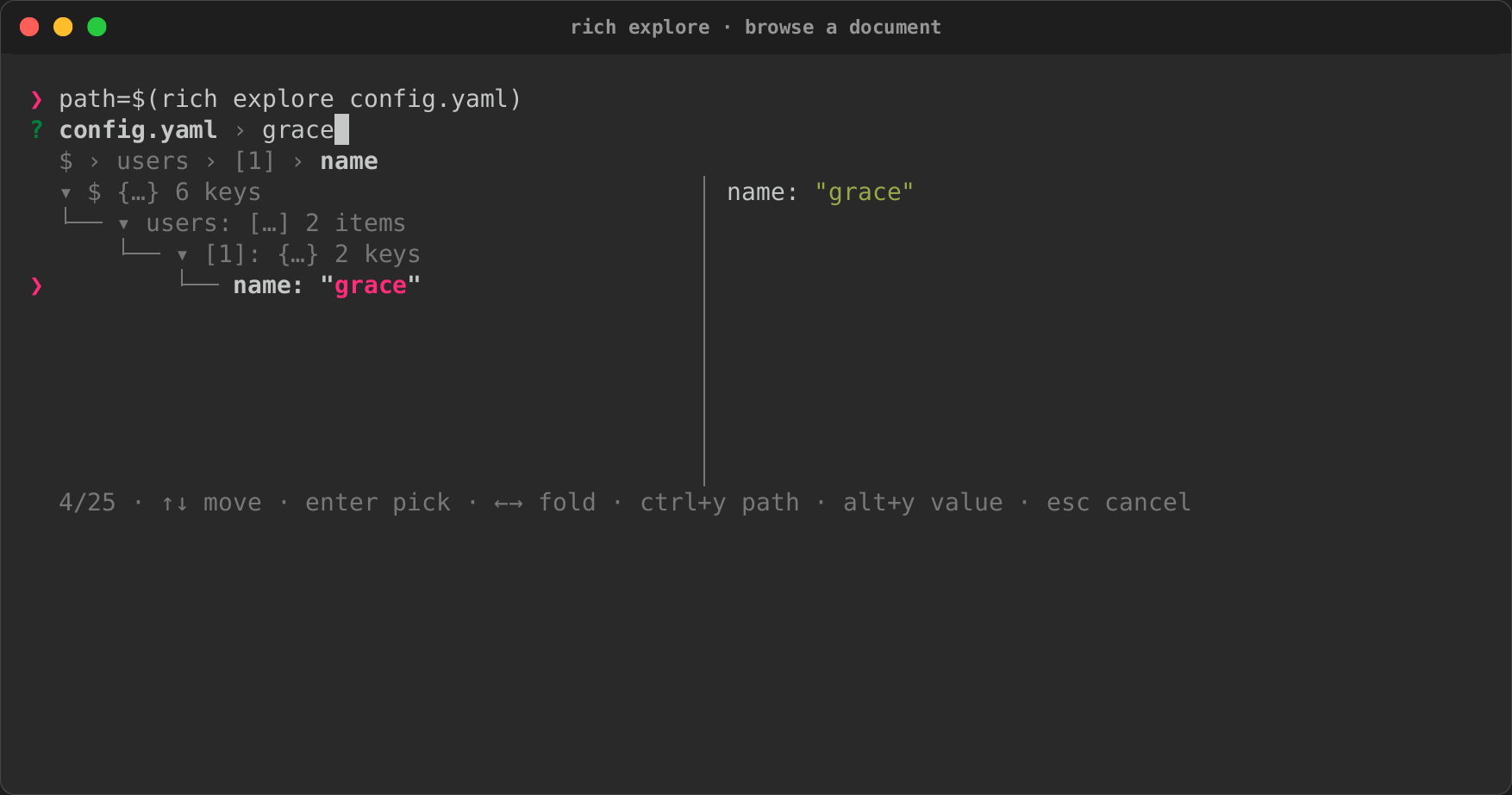Click the preview pane value "grace"

tap(864, 192)
